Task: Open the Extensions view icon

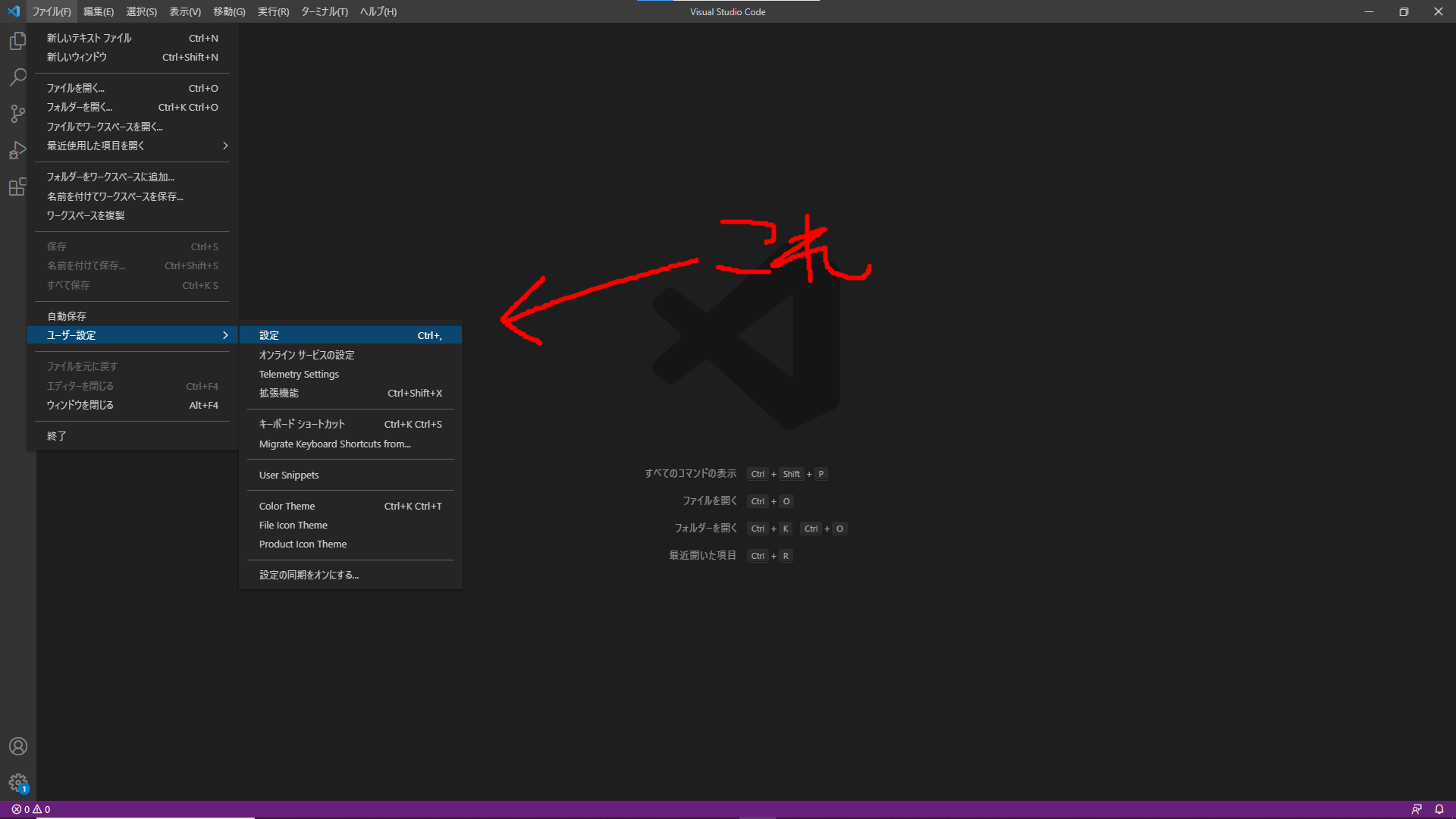Action: (x=17, y=187)
